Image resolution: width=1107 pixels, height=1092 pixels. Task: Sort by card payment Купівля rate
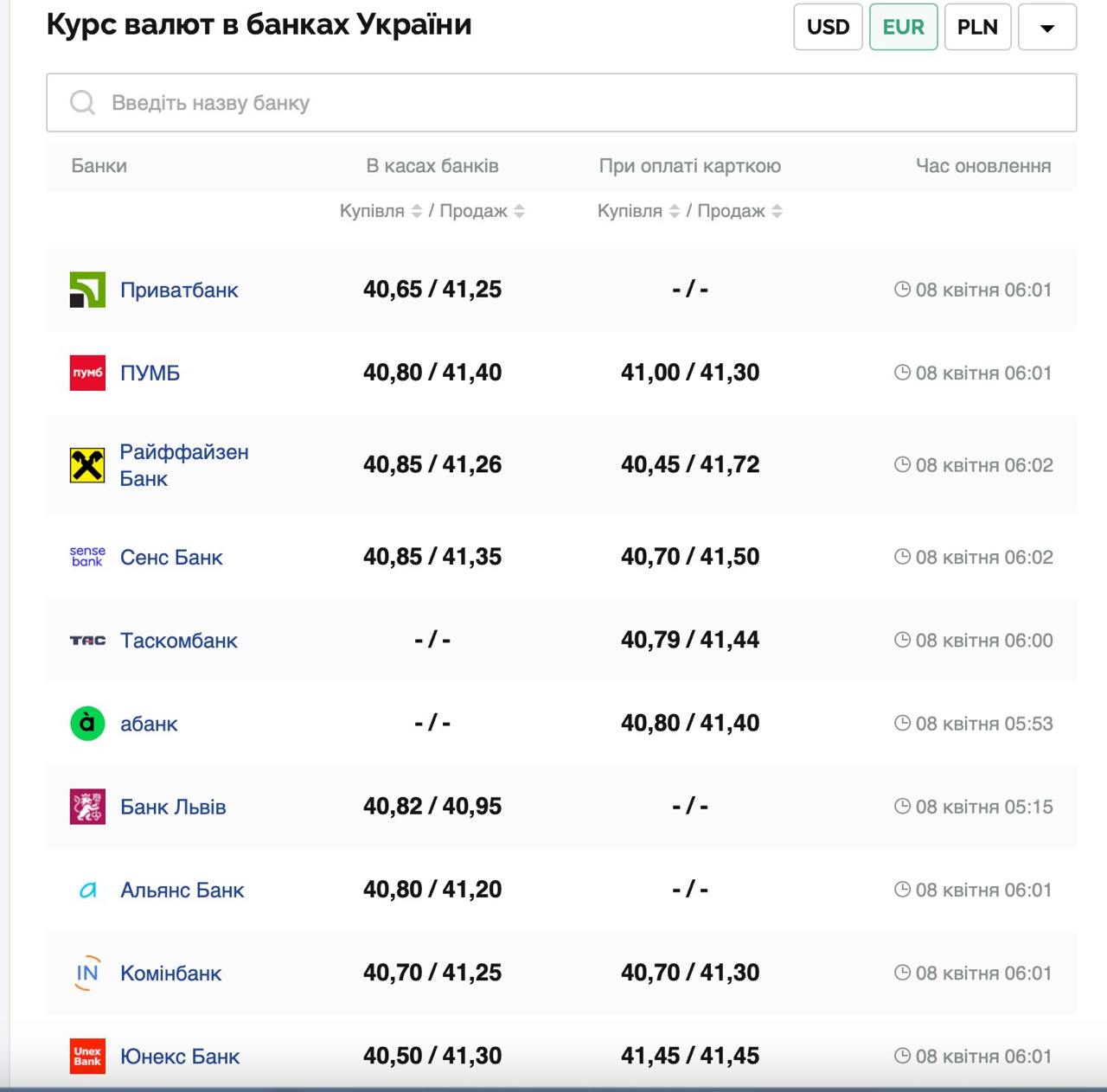[675, 211]
